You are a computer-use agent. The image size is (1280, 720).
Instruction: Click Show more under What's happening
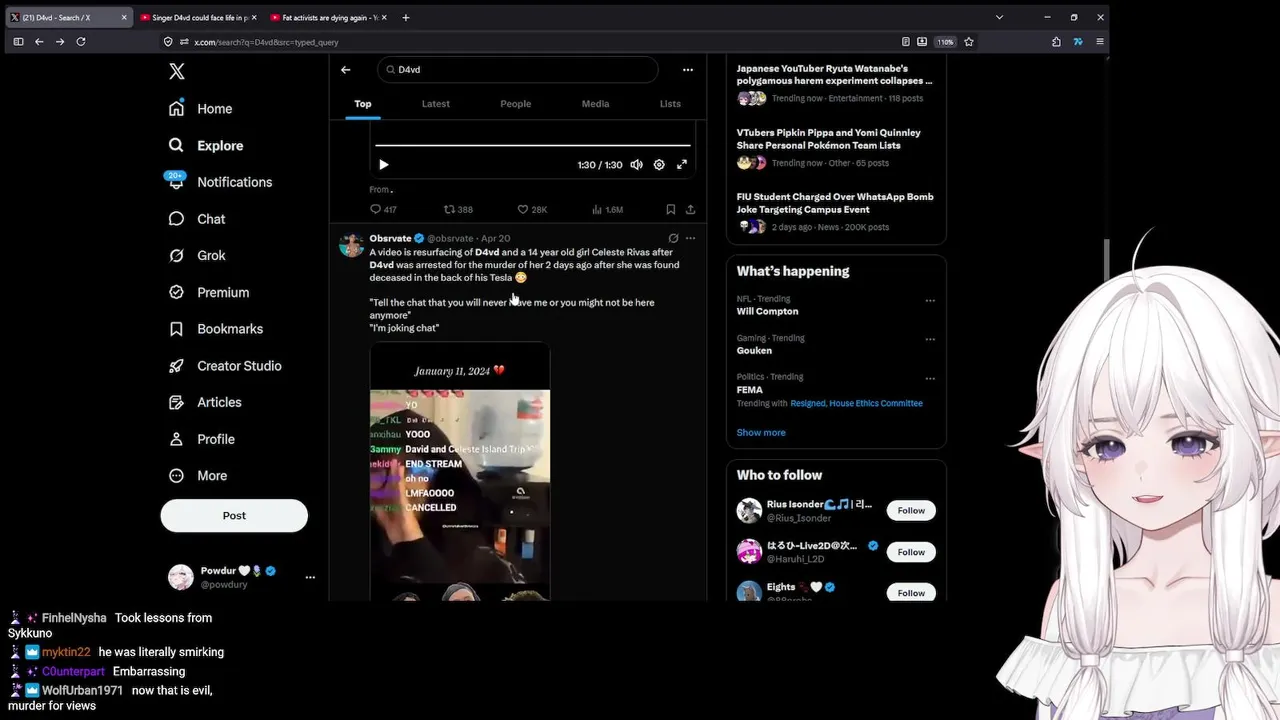[761, 433]
